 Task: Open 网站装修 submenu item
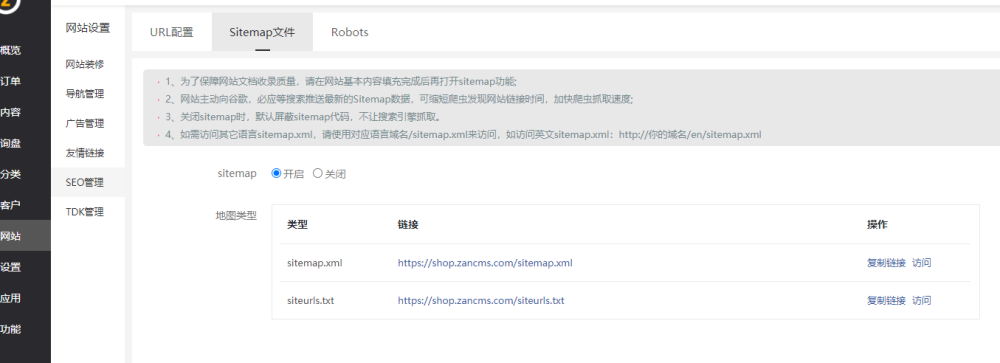85,64
